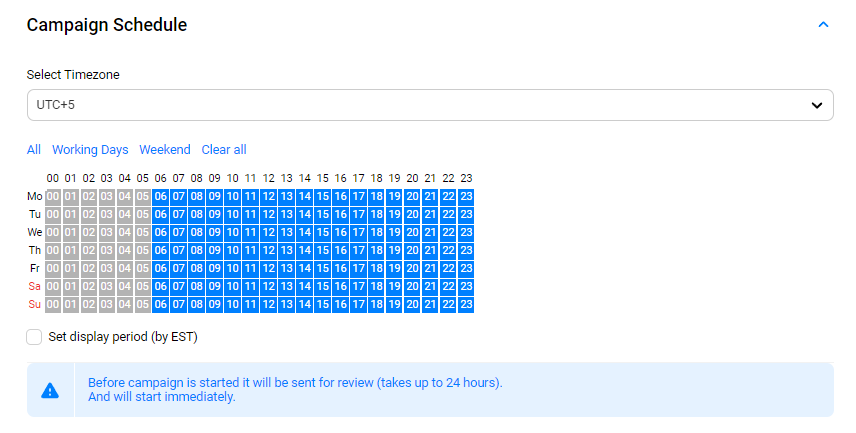Click the Mo row label

coord(34,197)
